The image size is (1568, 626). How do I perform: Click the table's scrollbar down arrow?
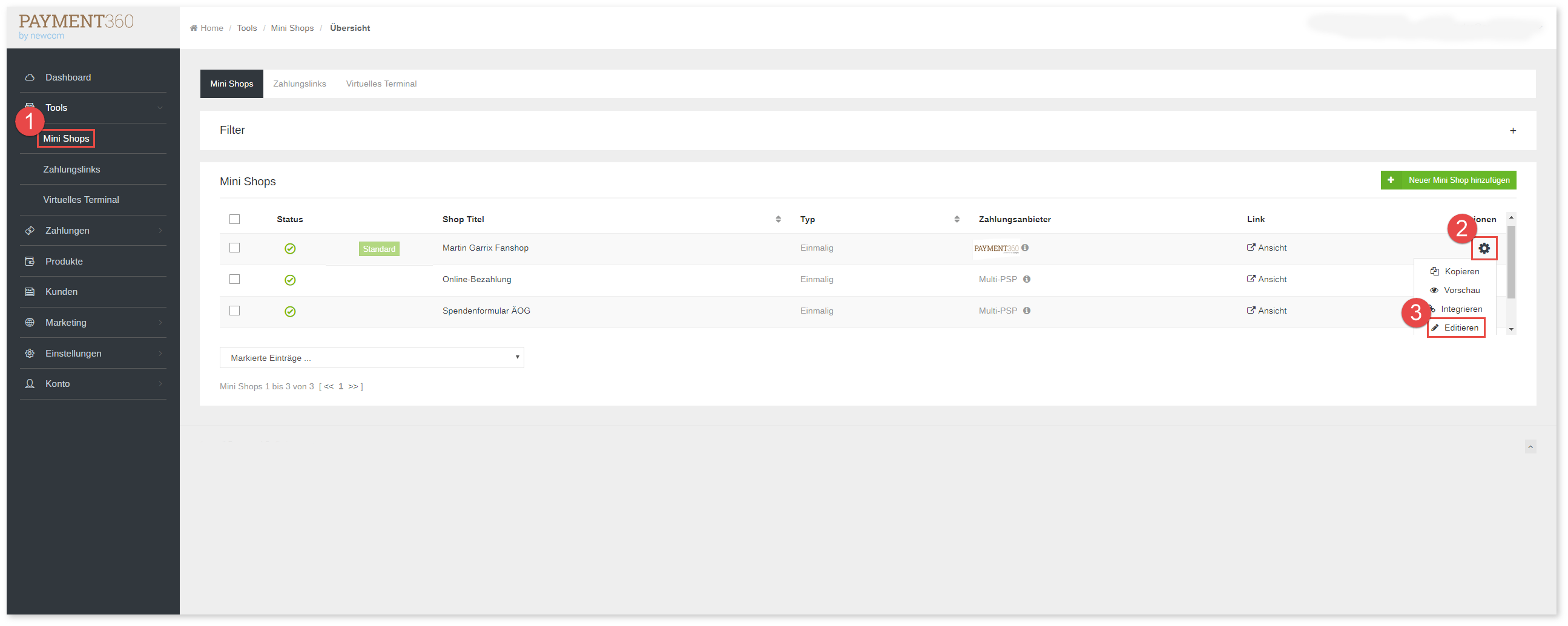click(x=1510, y=329)
